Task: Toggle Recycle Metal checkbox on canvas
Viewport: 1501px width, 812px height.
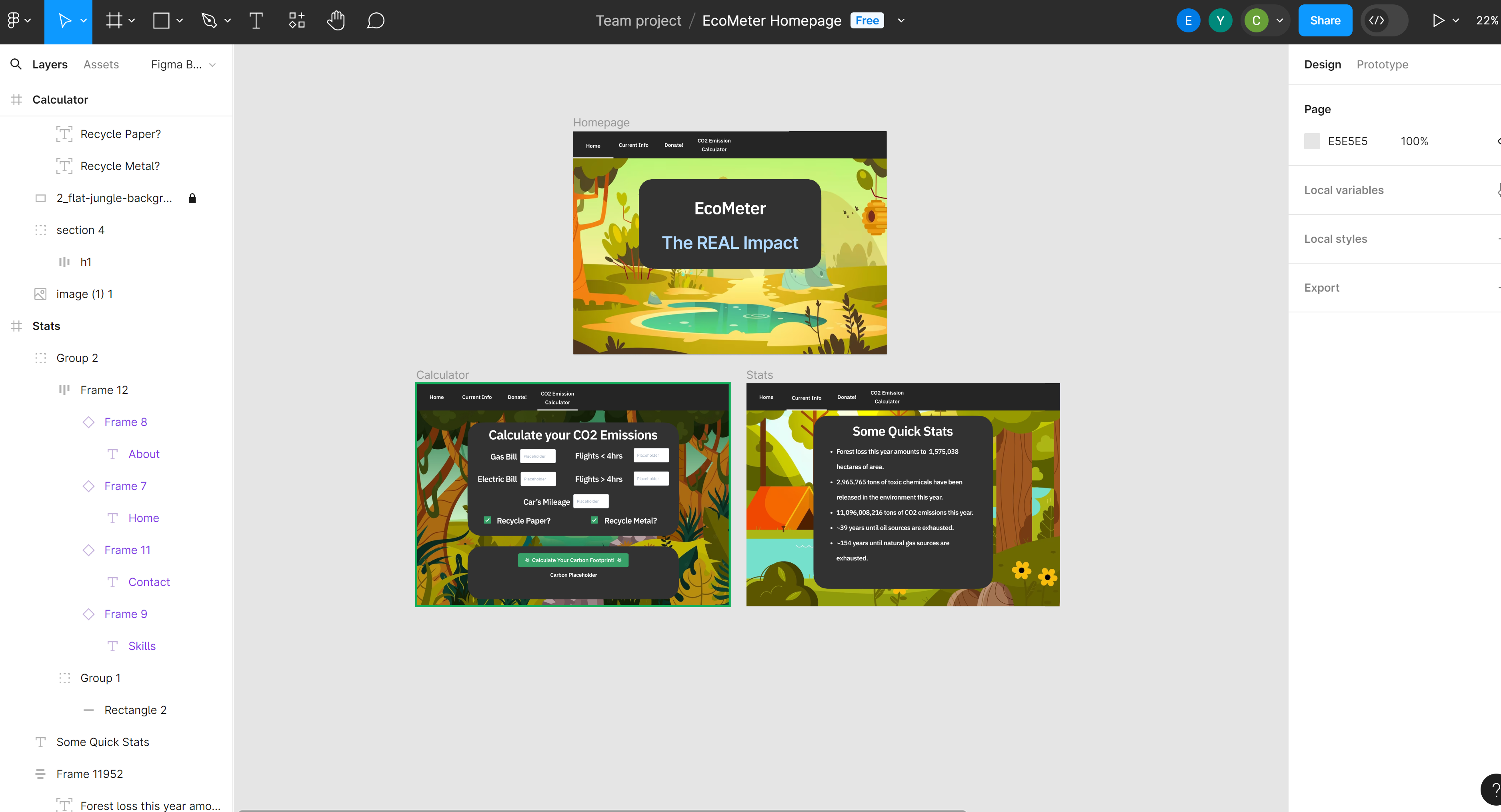Action: tap(594, 520)
